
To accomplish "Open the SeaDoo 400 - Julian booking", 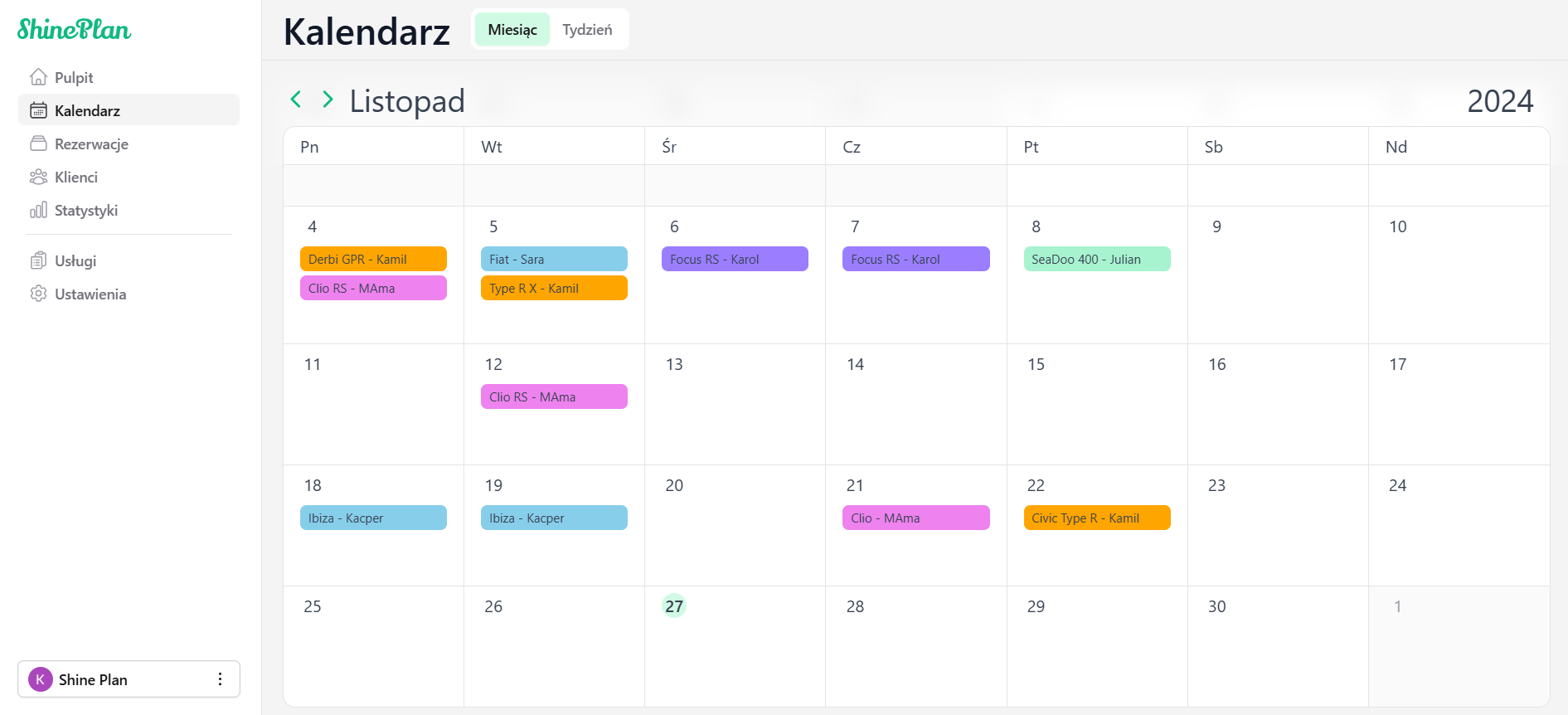I will click(1096, 259).
